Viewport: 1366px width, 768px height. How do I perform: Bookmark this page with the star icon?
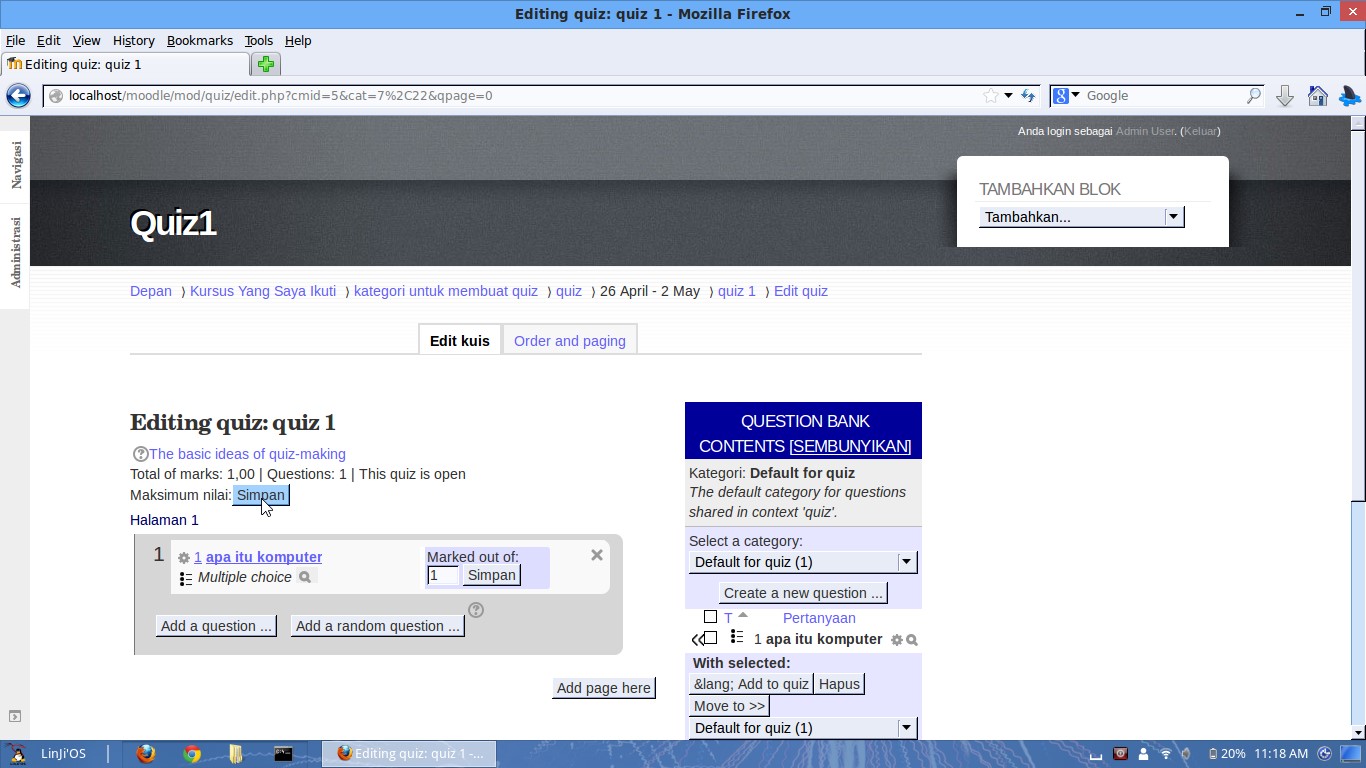990,96
